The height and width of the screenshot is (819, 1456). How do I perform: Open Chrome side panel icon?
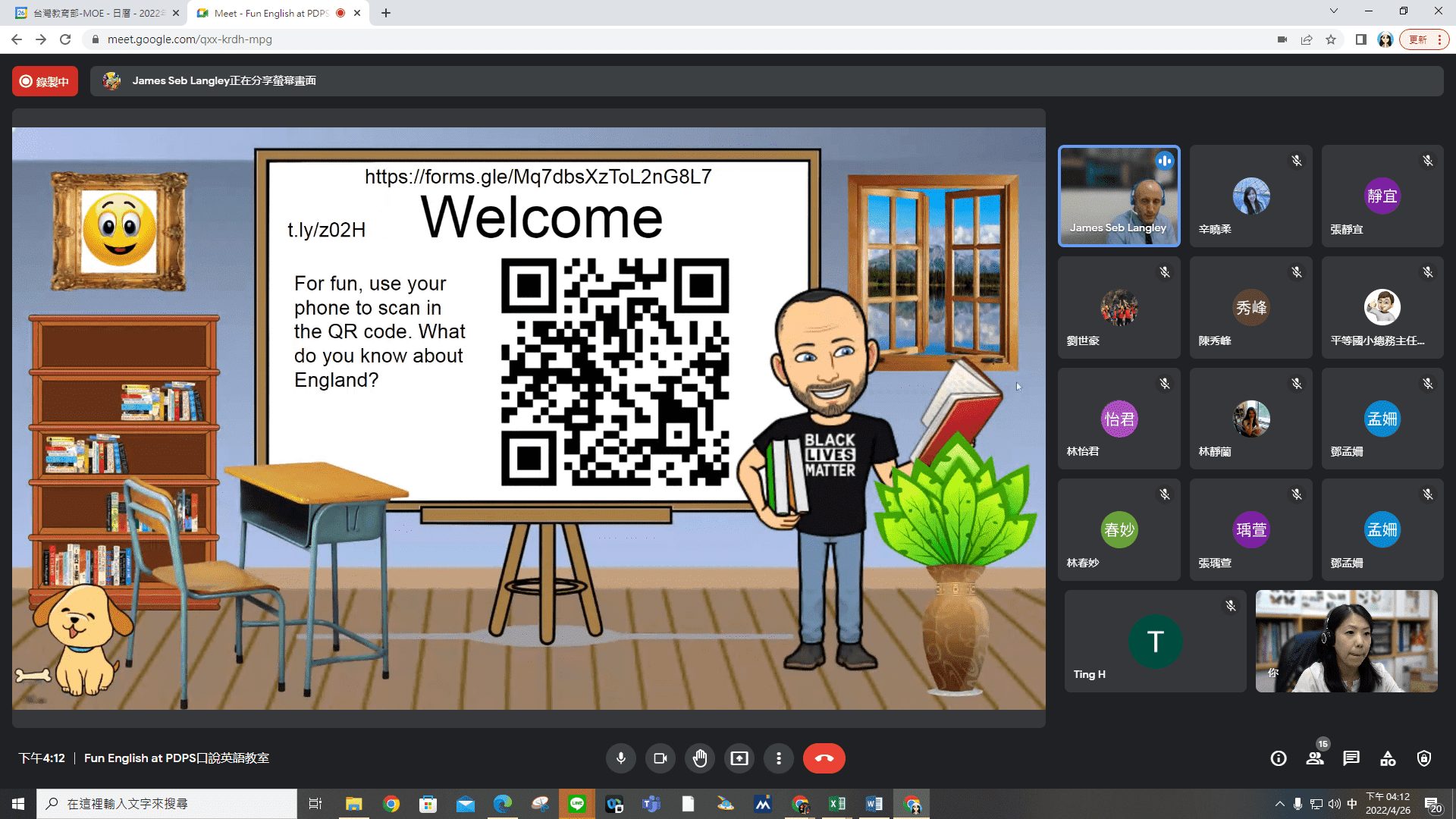click(1361, 39)
